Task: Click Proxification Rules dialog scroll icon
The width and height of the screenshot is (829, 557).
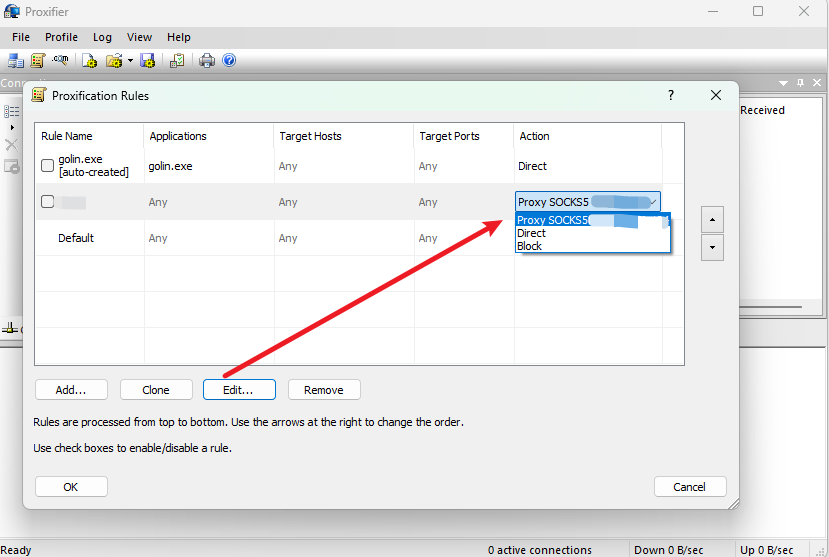Action: tap(39, 95)
